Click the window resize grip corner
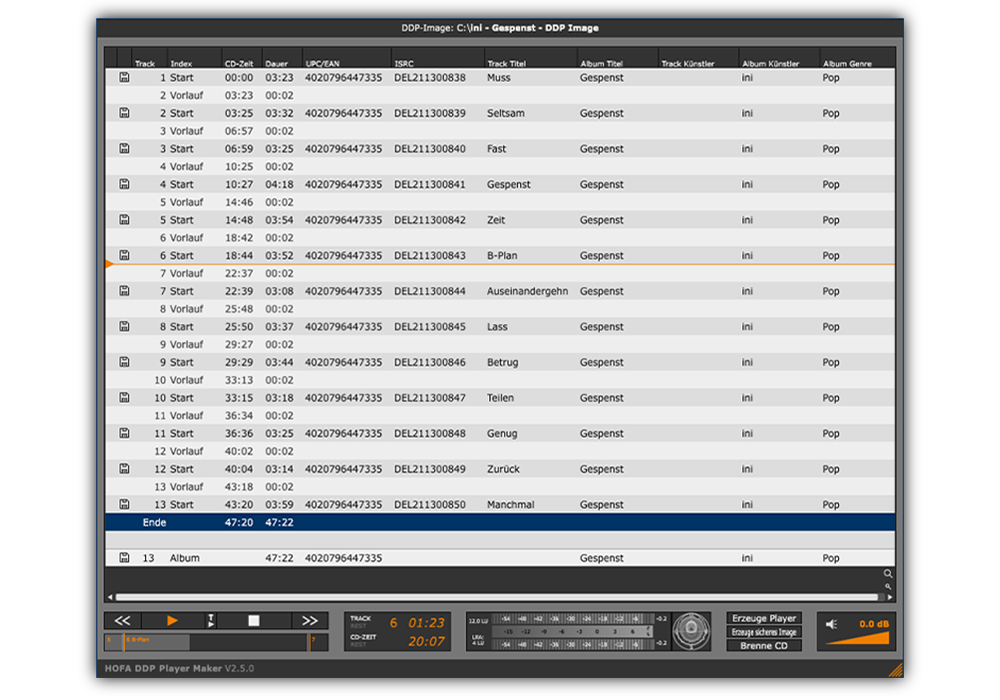The width and height of the screenshot is (1000, 700). [896, 670]
